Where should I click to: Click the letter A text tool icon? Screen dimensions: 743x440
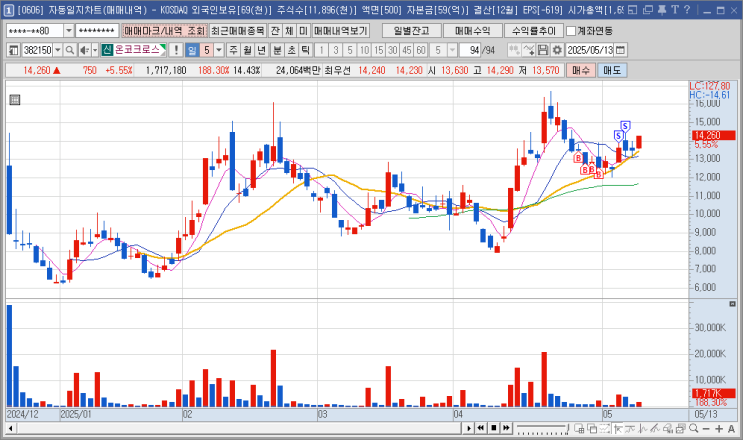point(731,428)
